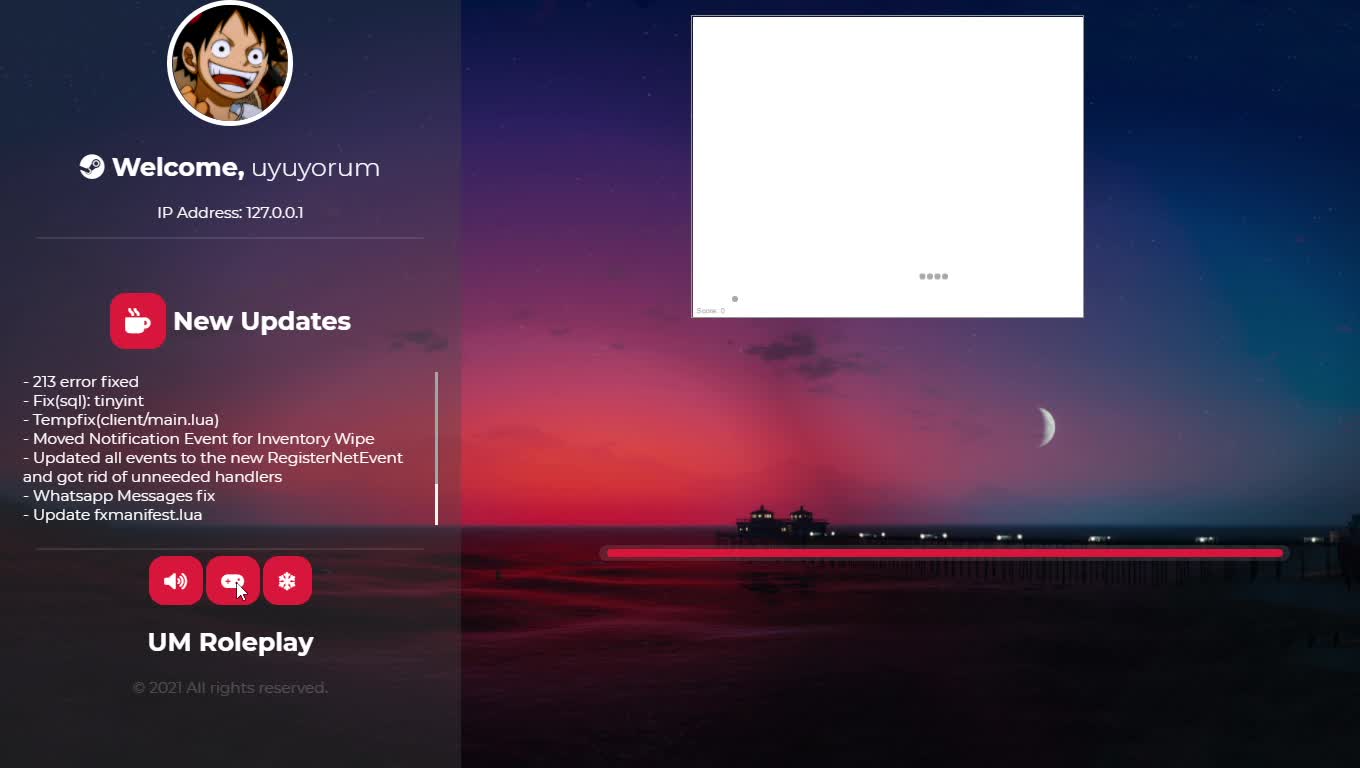Select the uyuyorum profile avatar
Screen dimensions: 1360x768
[229, 62]
